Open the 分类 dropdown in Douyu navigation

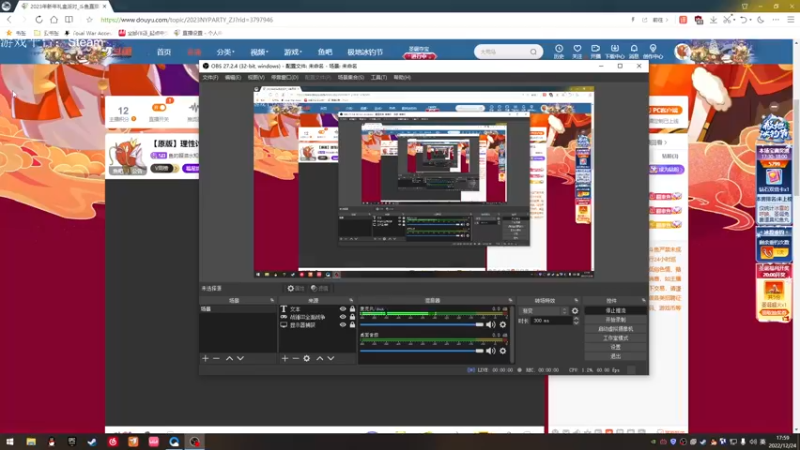tap(225, 52)
